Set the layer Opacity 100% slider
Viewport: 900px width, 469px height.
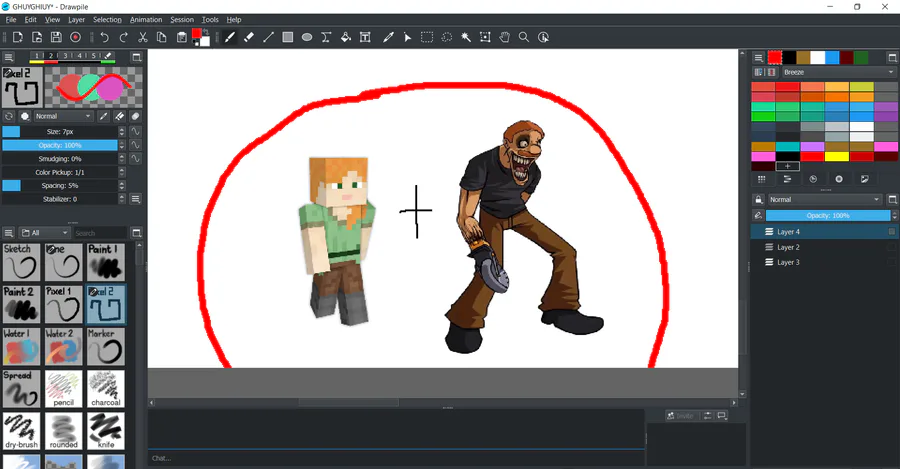(828, 215)
